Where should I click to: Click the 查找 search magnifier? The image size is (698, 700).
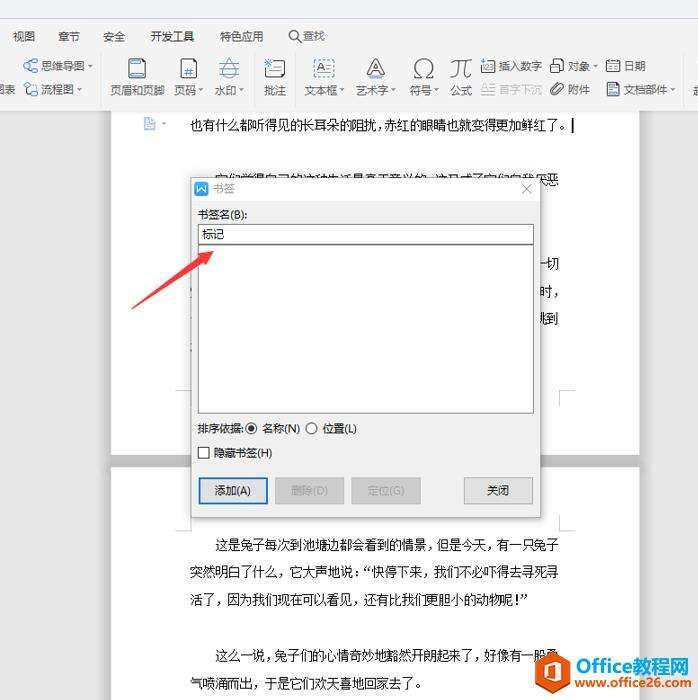tap(295, 36)
